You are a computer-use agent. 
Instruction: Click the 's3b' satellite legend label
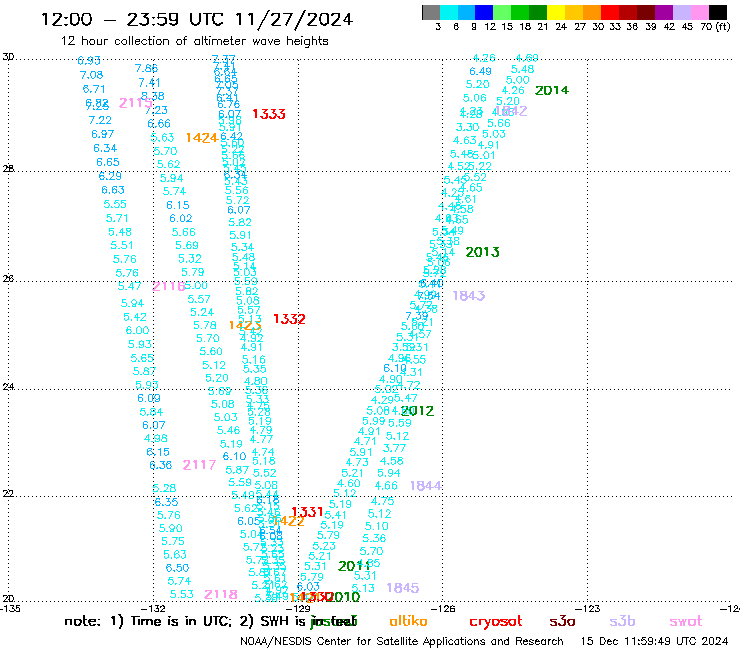(622, 621)
